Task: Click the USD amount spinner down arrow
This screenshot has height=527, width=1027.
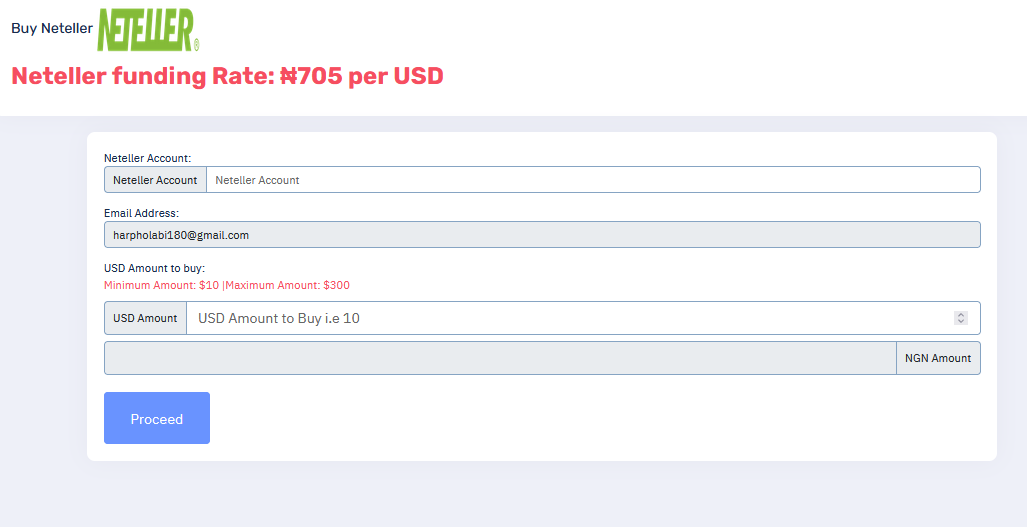Action: [x=961, y=321]
